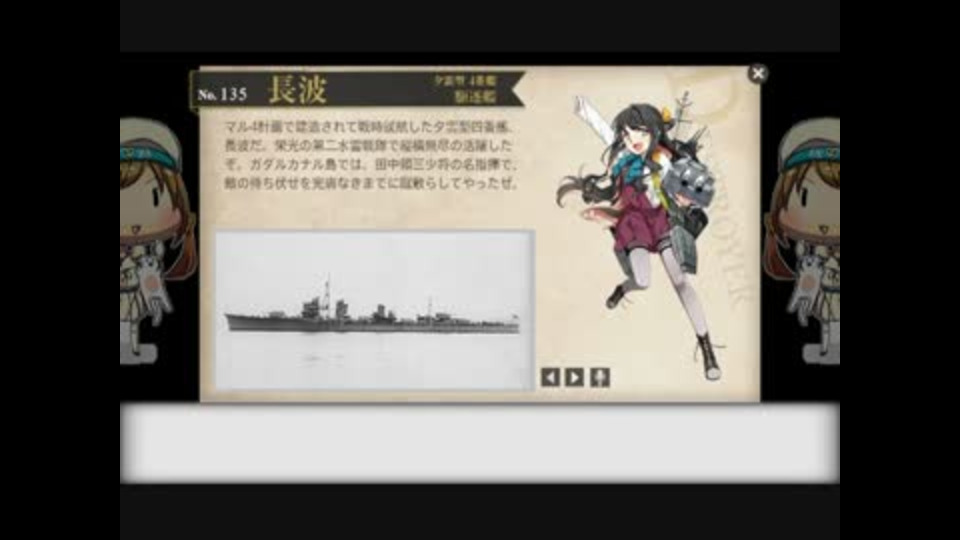
Task: Click the empty white dialogue box
Action: (x=480, y=443)
